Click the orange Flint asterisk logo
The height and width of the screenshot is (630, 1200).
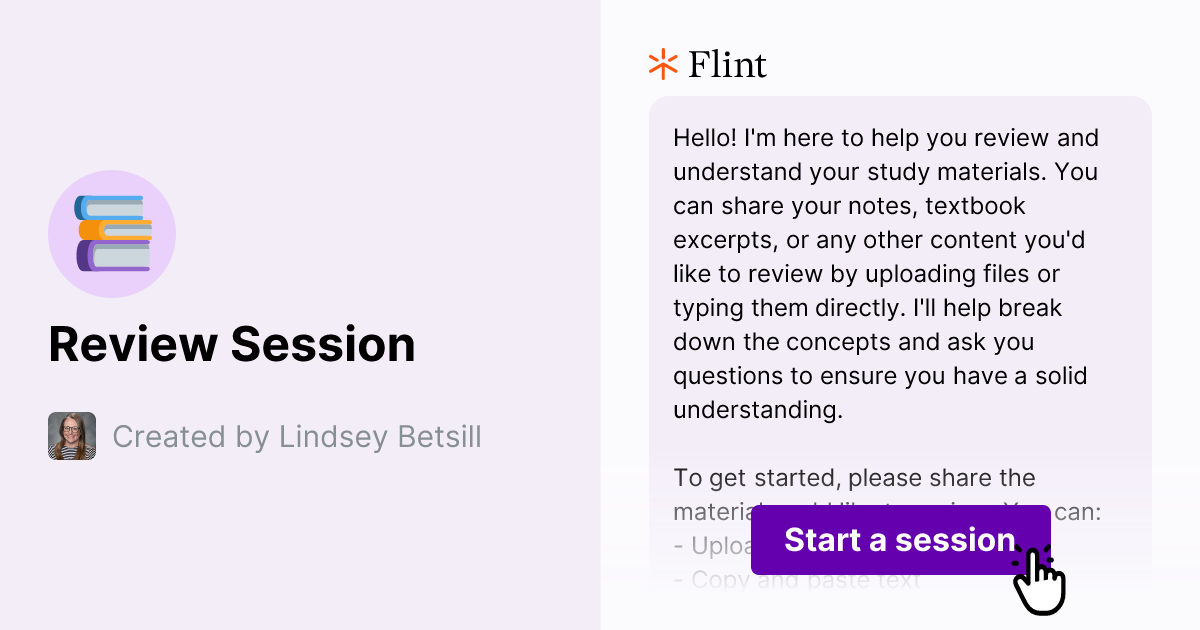pos(661,63)
